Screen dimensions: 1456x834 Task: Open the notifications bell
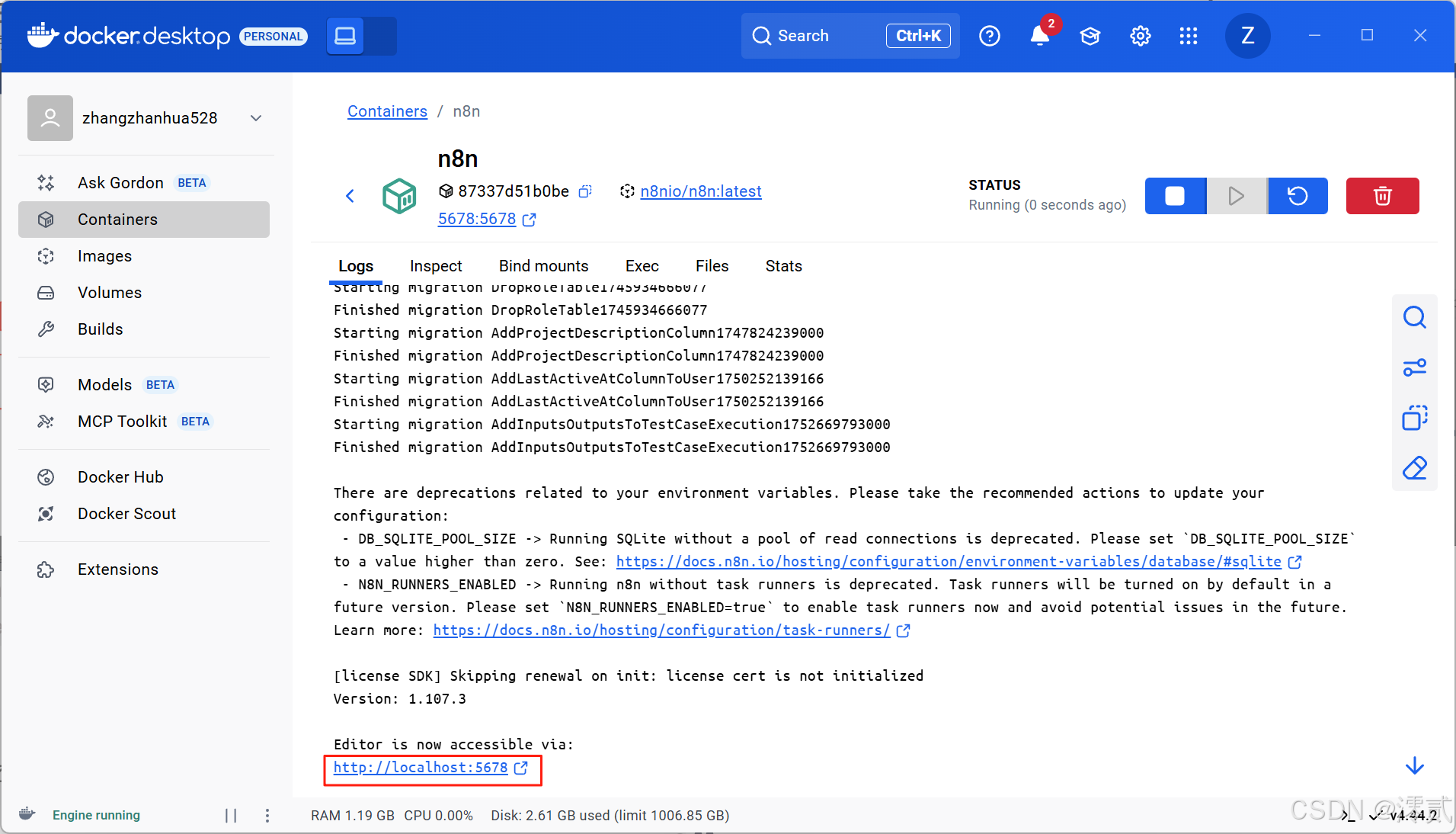click(x=1040, y=36)
